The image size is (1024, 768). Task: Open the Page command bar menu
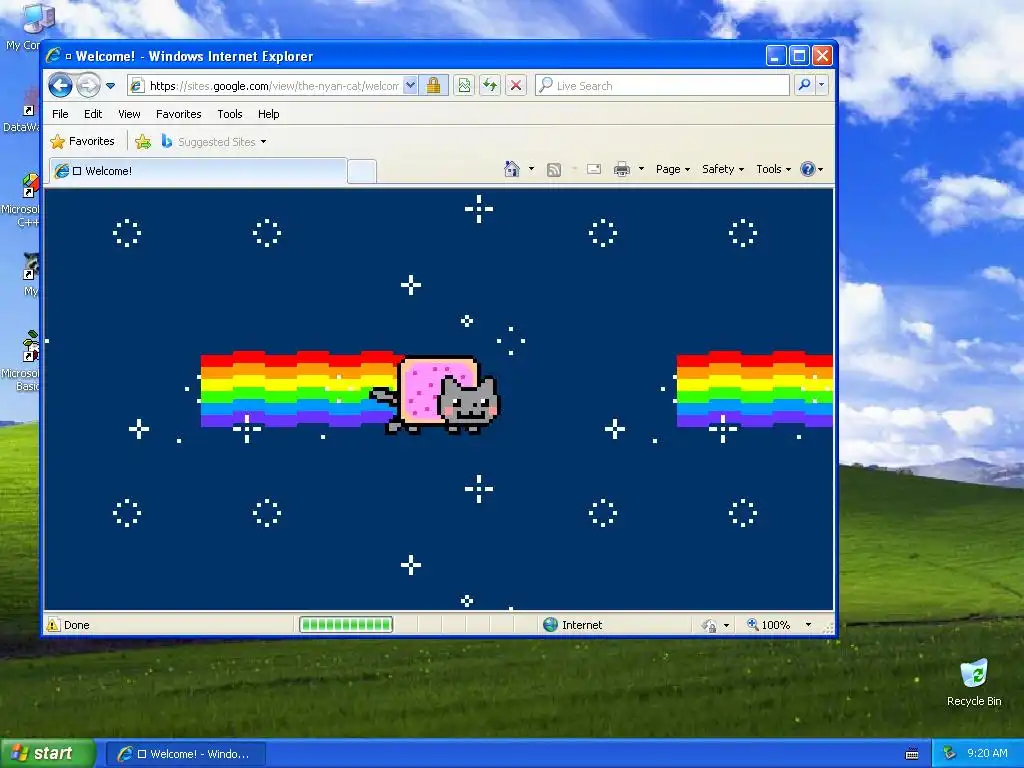tap(673, 169)
